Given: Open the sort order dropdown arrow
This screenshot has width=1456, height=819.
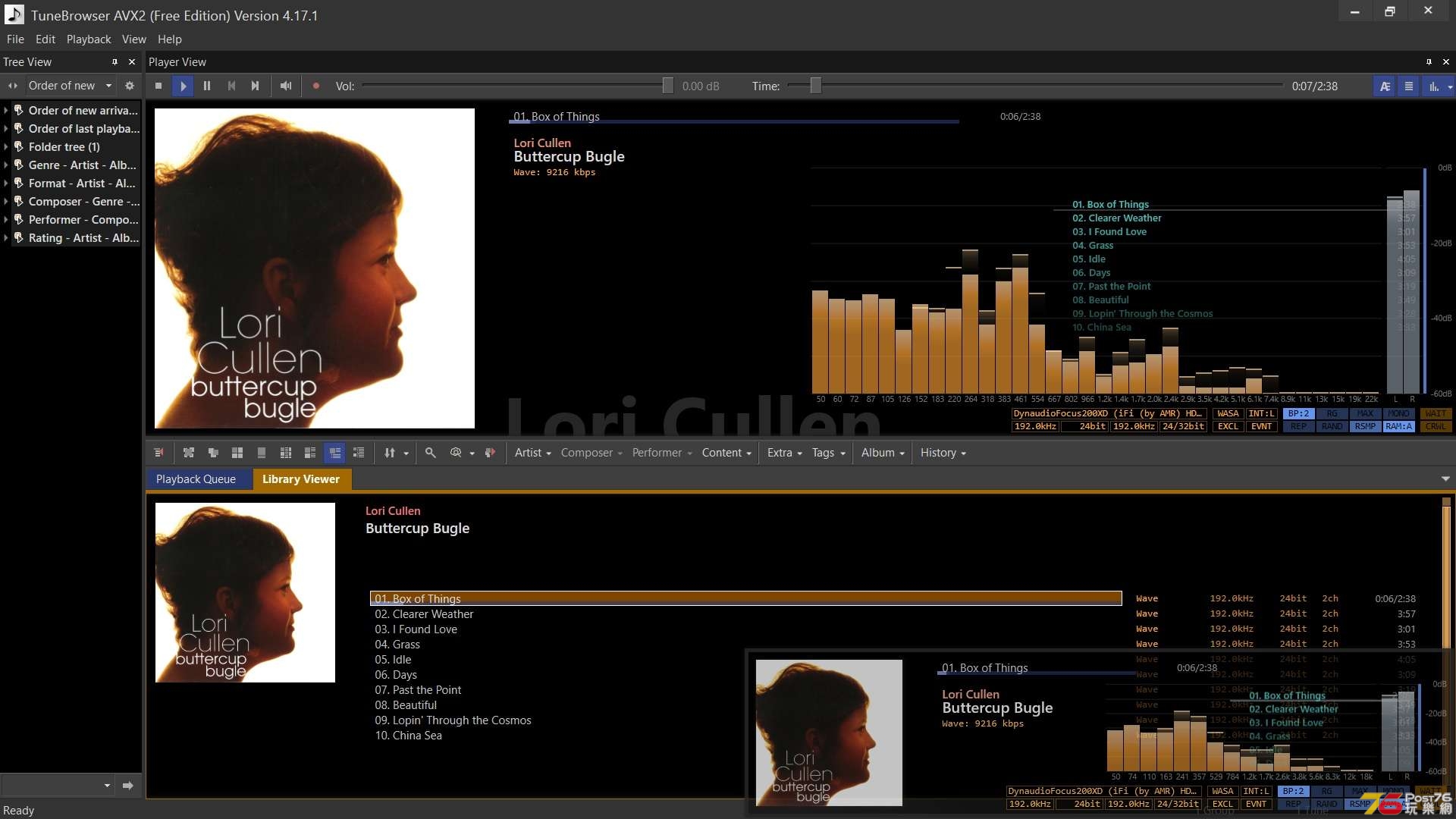Looking at the screenshot, I should (406, 453).
